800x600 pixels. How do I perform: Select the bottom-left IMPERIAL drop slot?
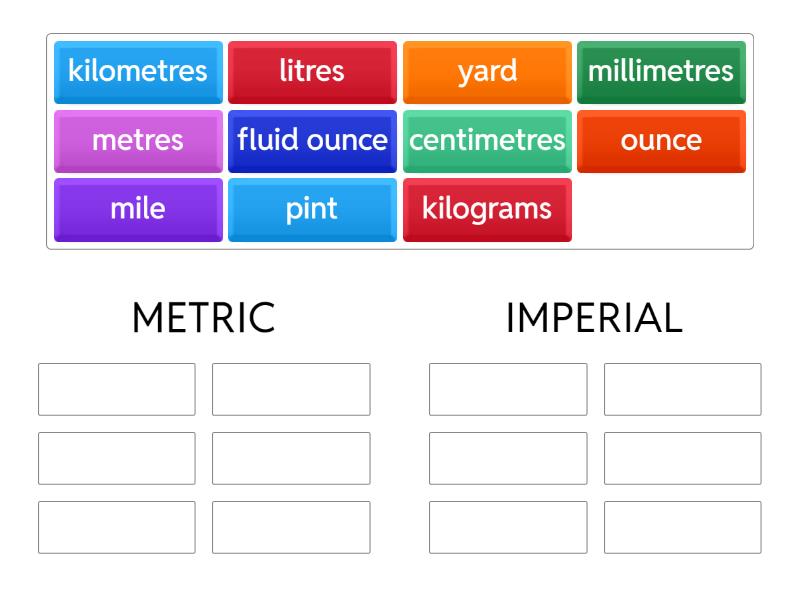(x=508, y=527)
